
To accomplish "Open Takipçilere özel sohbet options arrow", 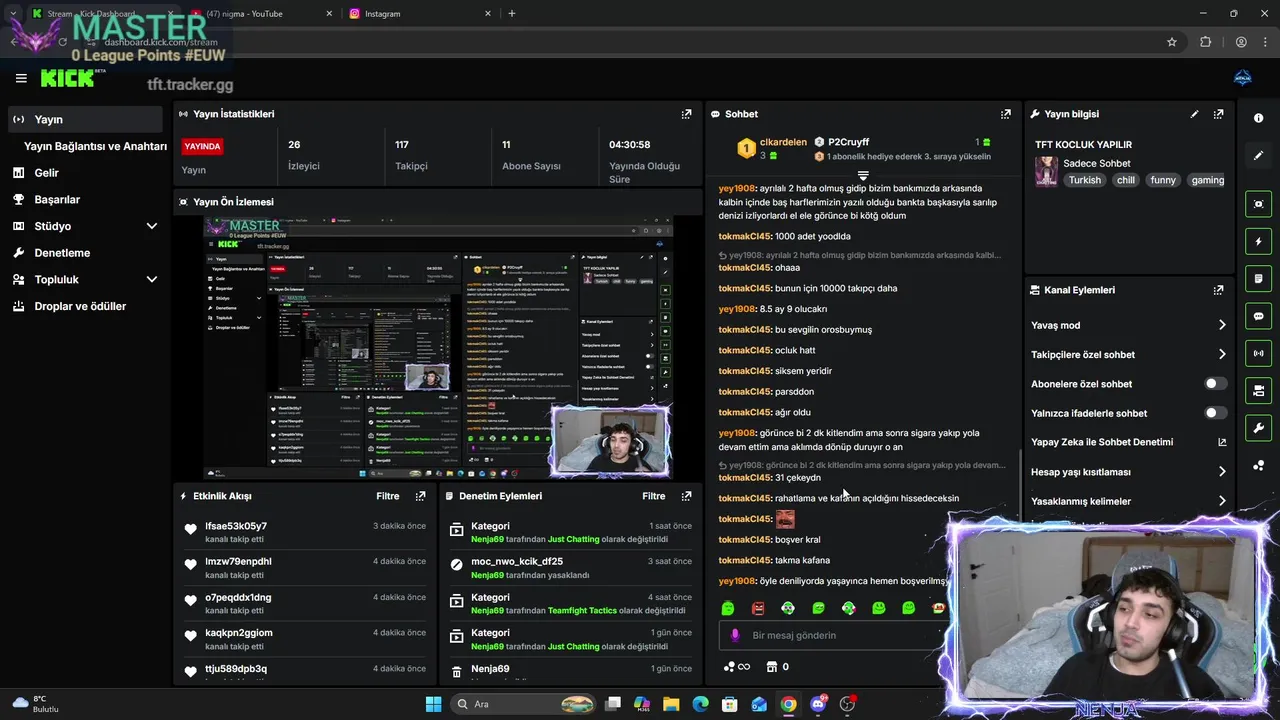I will tap(1221, 354).
